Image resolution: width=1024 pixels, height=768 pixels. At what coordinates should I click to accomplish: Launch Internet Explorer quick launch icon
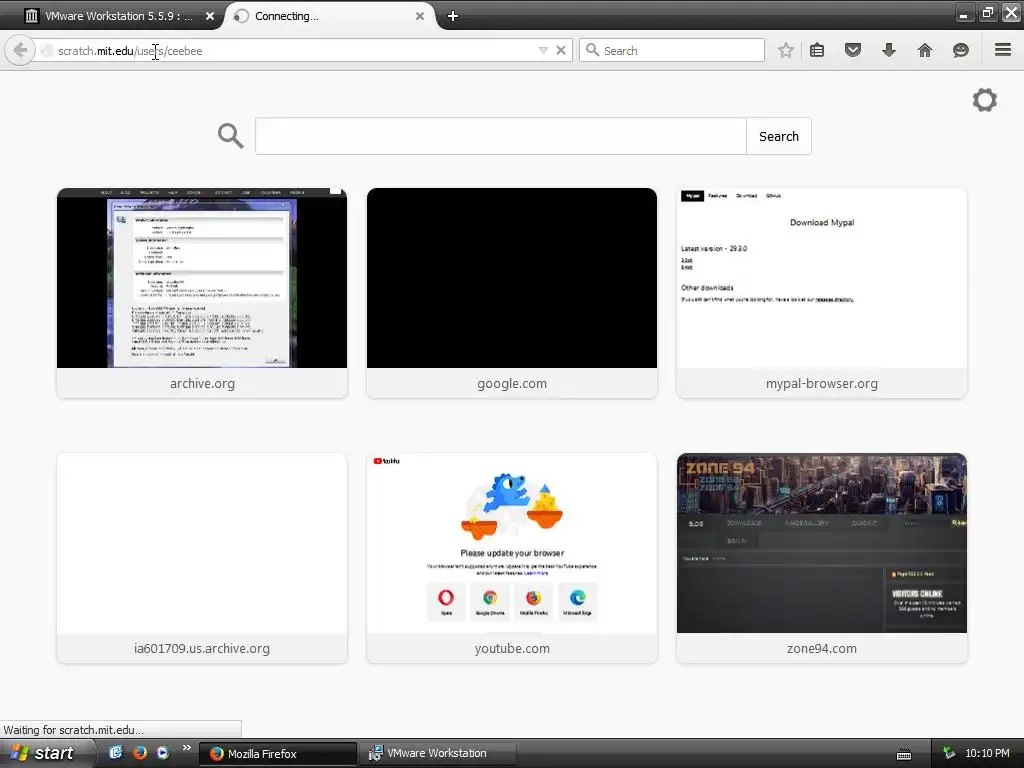(x=116, y=753)
